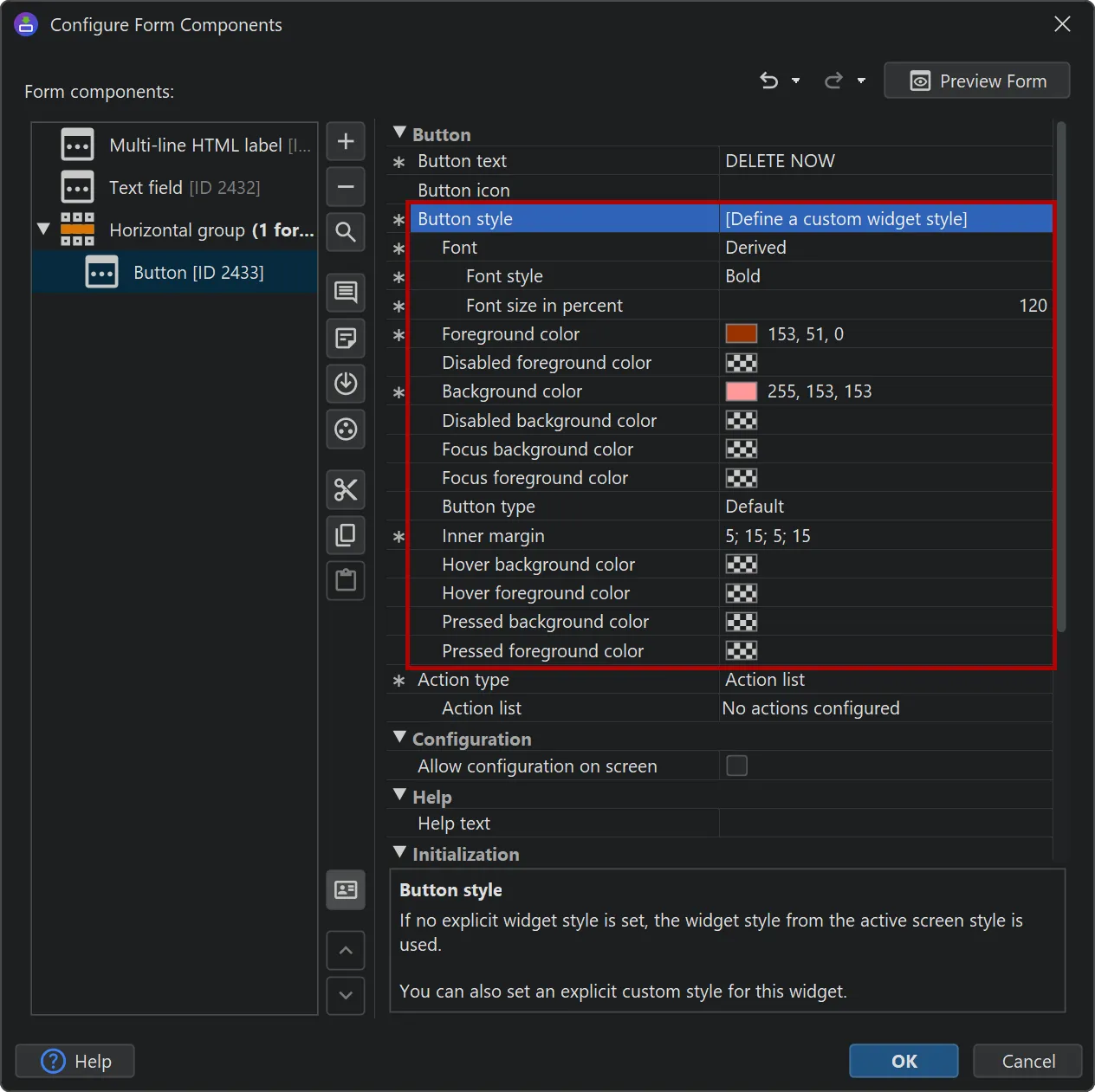Toggle the Allow configuration on screen checkbox
The height and width of the screenshot is (1092, 1095).
[736, 766]
